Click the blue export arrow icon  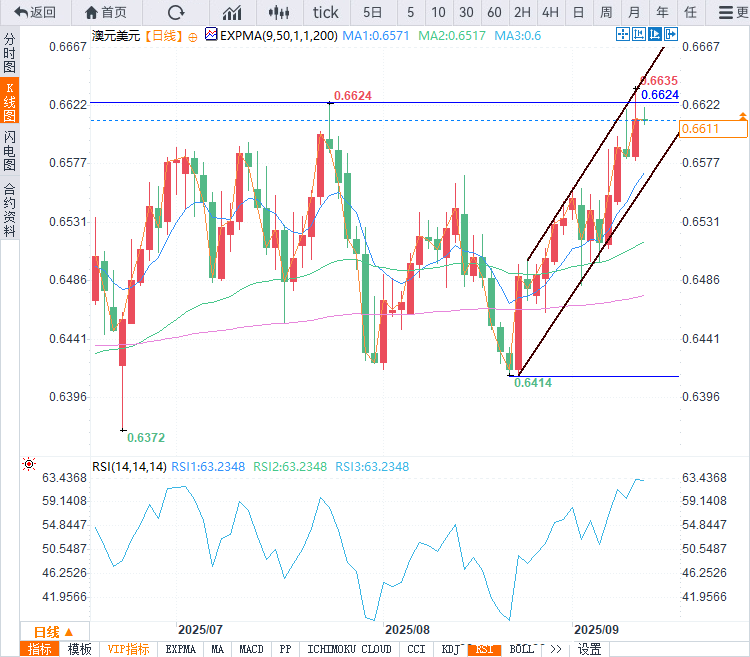(671, 34)
